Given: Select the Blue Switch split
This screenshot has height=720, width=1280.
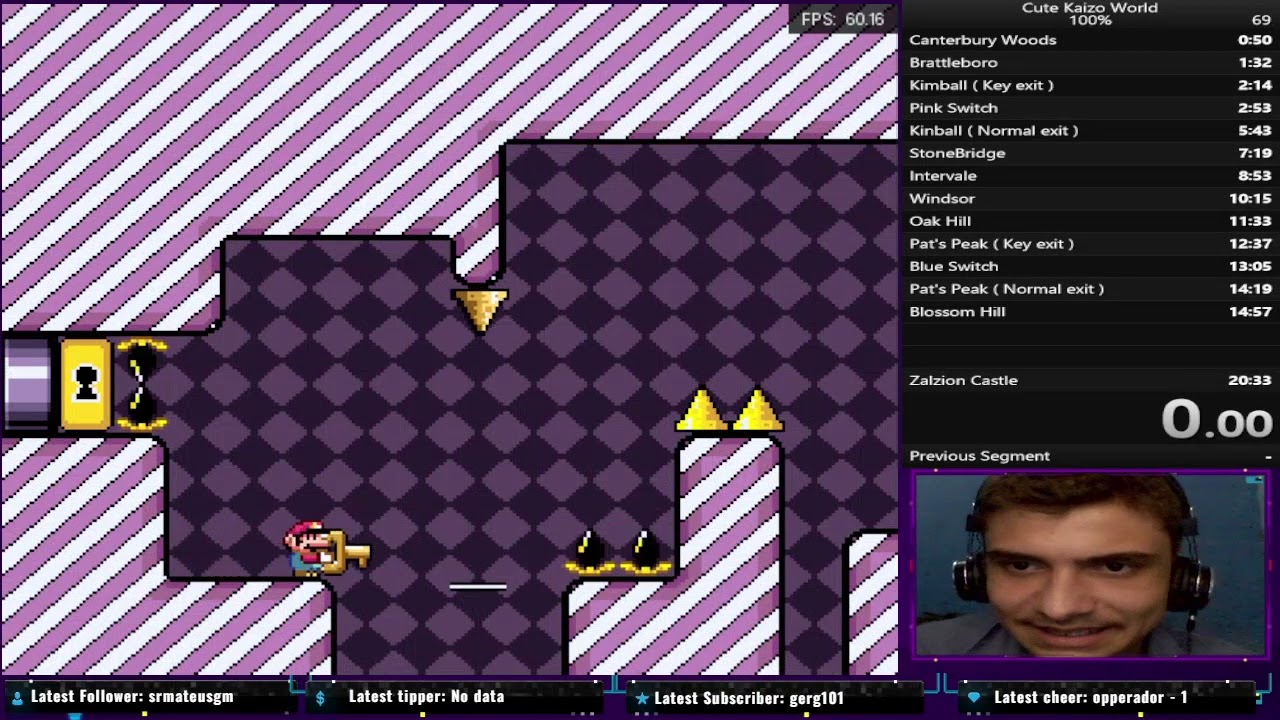Looking at the screenshot, I should tap(1090, 266).
